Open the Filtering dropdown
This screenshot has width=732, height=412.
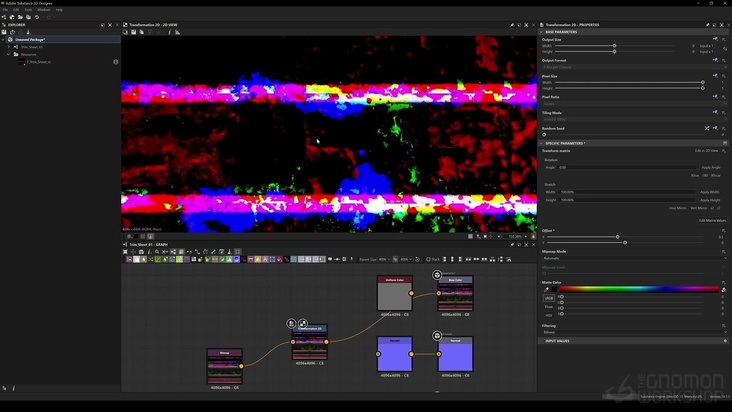click(x=632, y=332)
